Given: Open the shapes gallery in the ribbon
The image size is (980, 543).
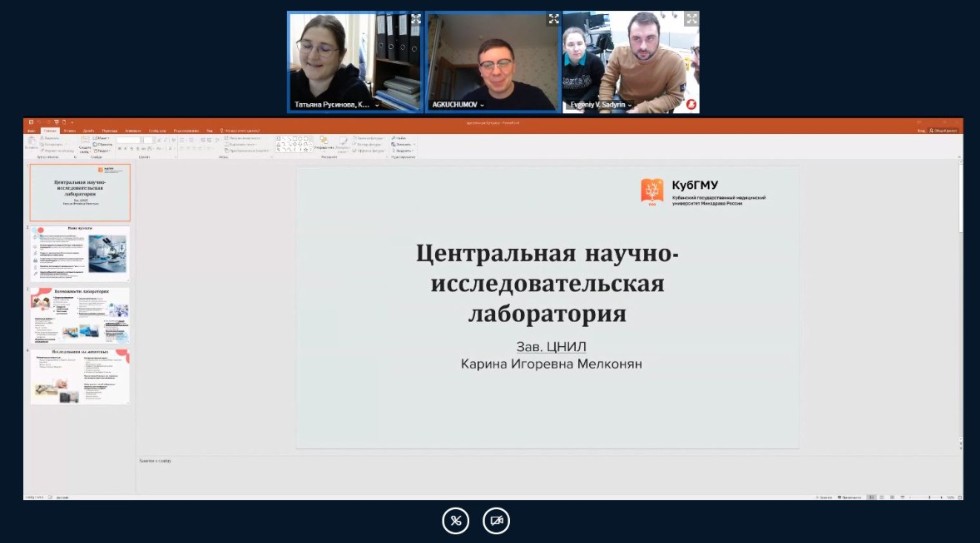Looking at the screenshot, I should (294, 144).
